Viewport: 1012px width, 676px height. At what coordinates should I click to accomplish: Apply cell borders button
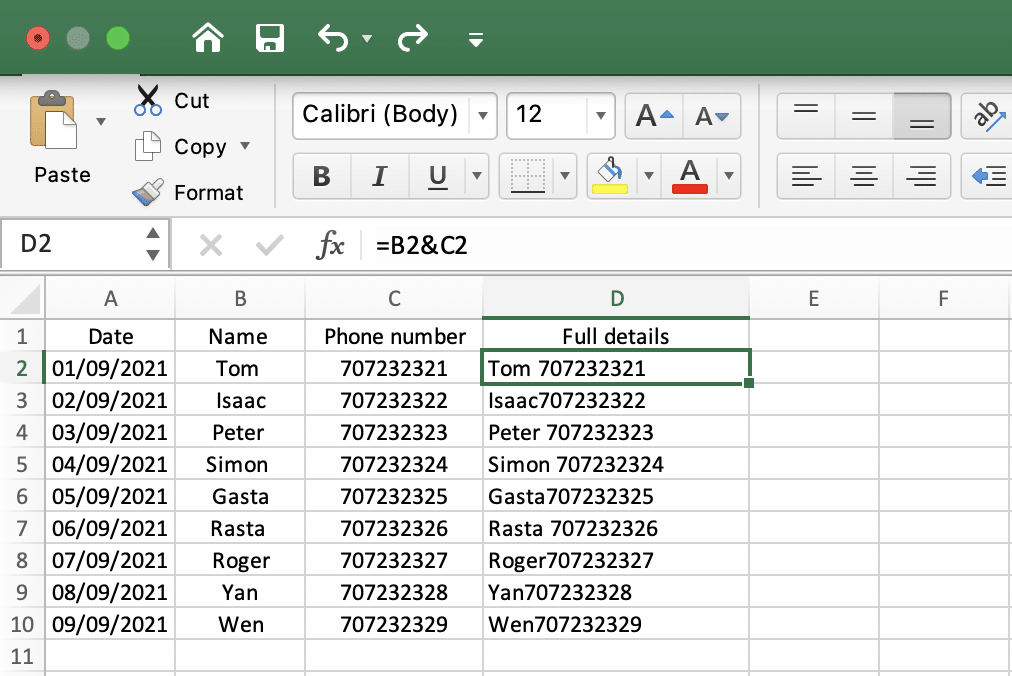coord(527,176)
